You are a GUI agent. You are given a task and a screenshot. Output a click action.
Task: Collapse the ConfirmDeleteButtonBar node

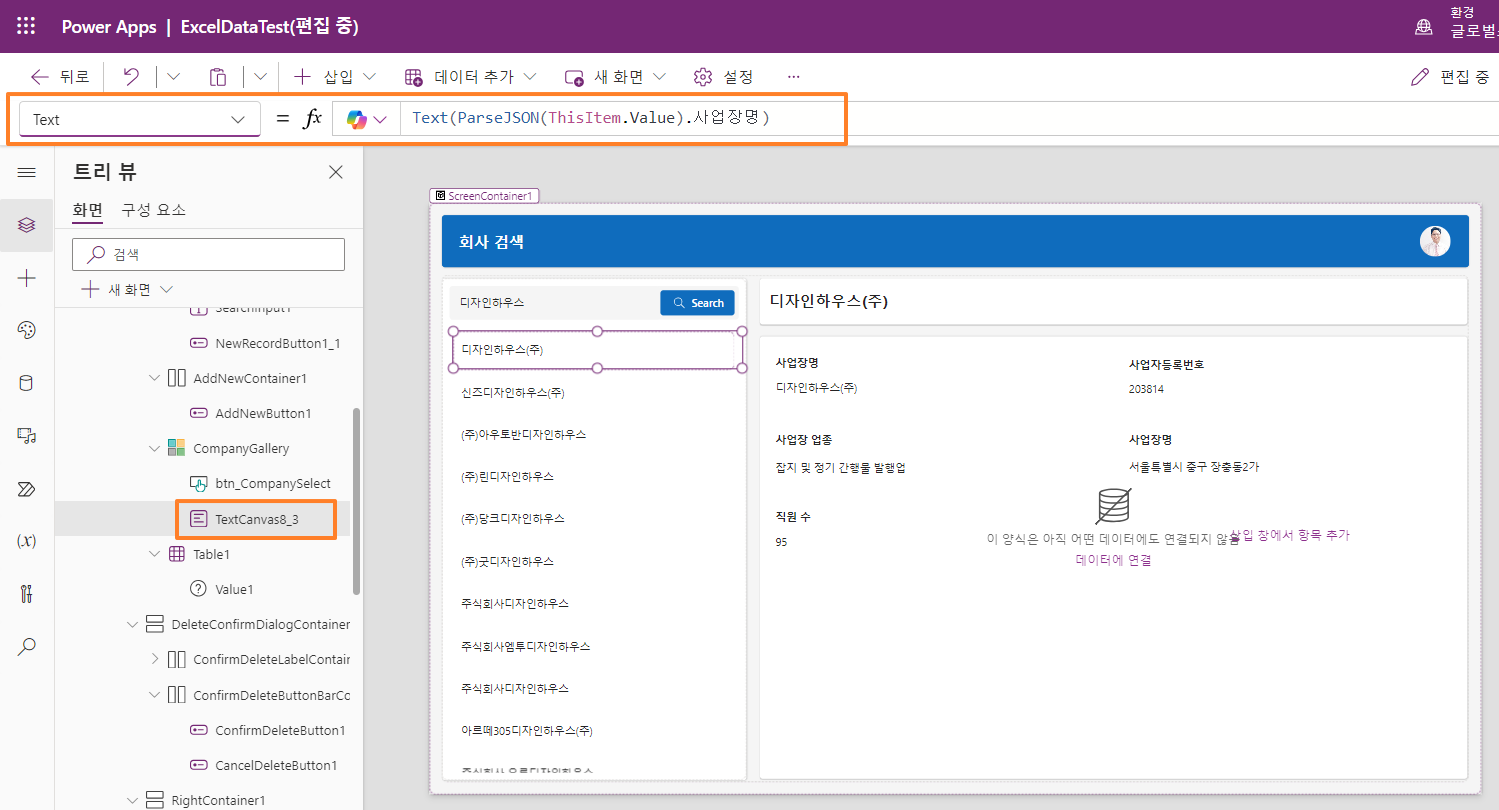pyautogui.click(x=154, y=695)
